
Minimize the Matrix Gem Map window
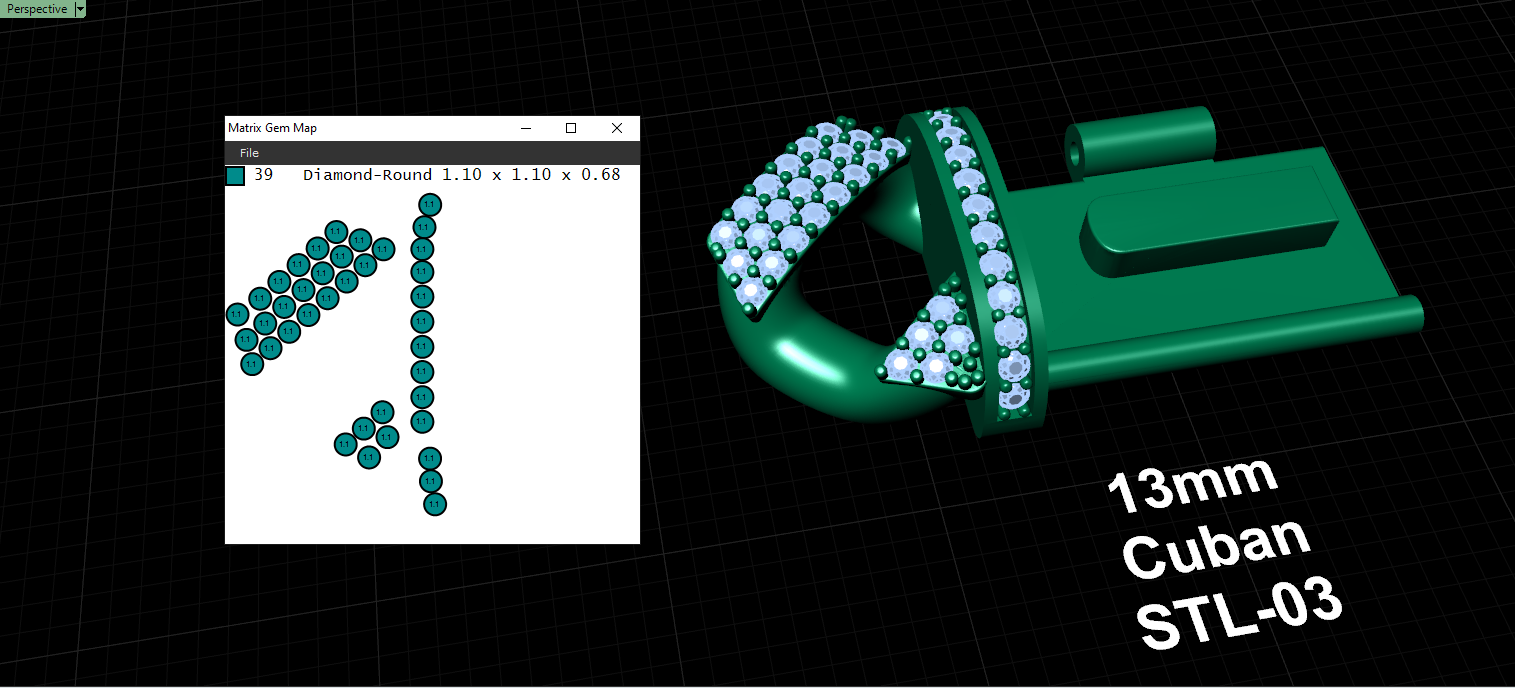tap(525, 128)
